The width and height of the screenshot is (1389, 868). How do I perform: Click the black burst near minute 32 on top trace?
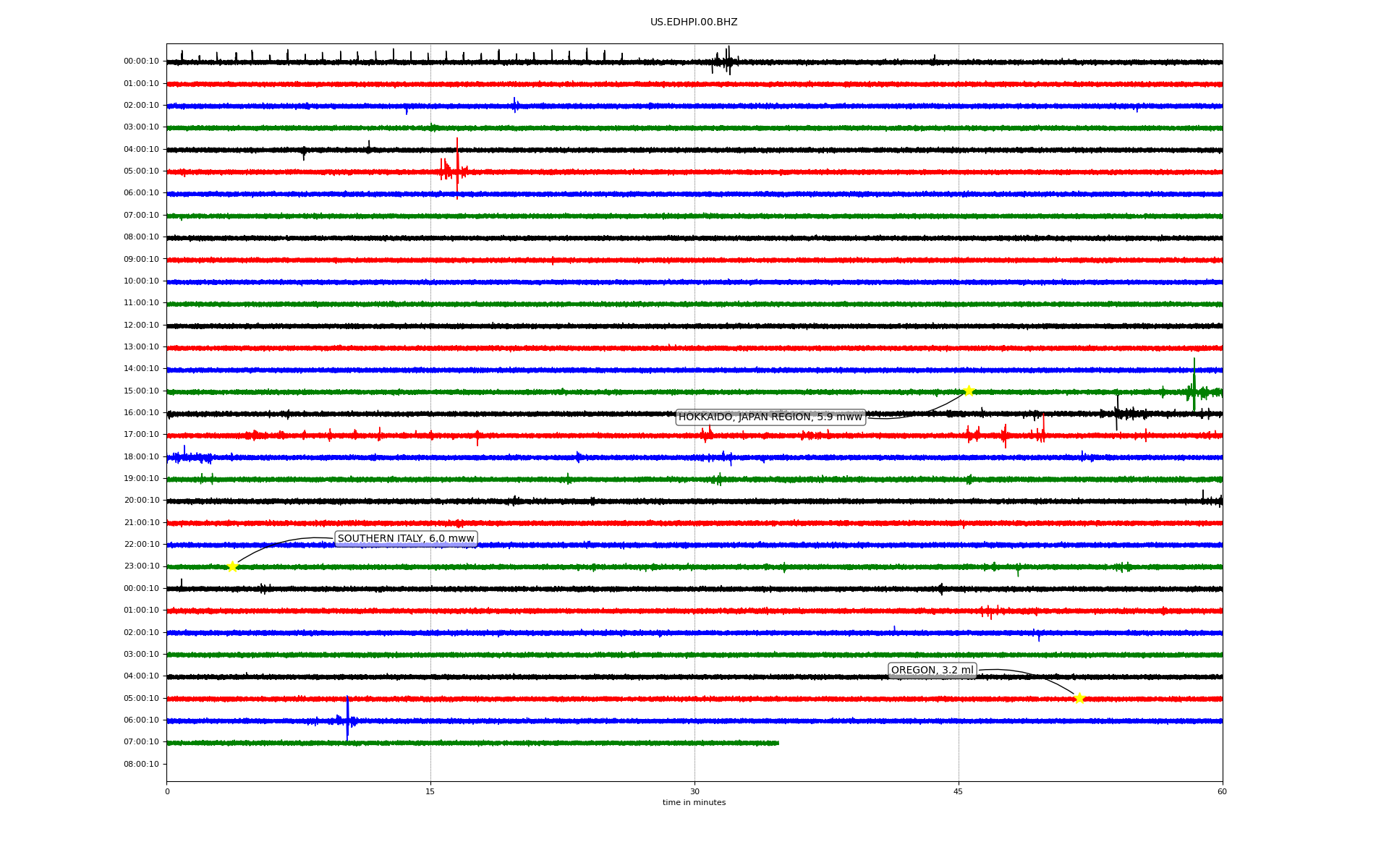coord(726,61)
